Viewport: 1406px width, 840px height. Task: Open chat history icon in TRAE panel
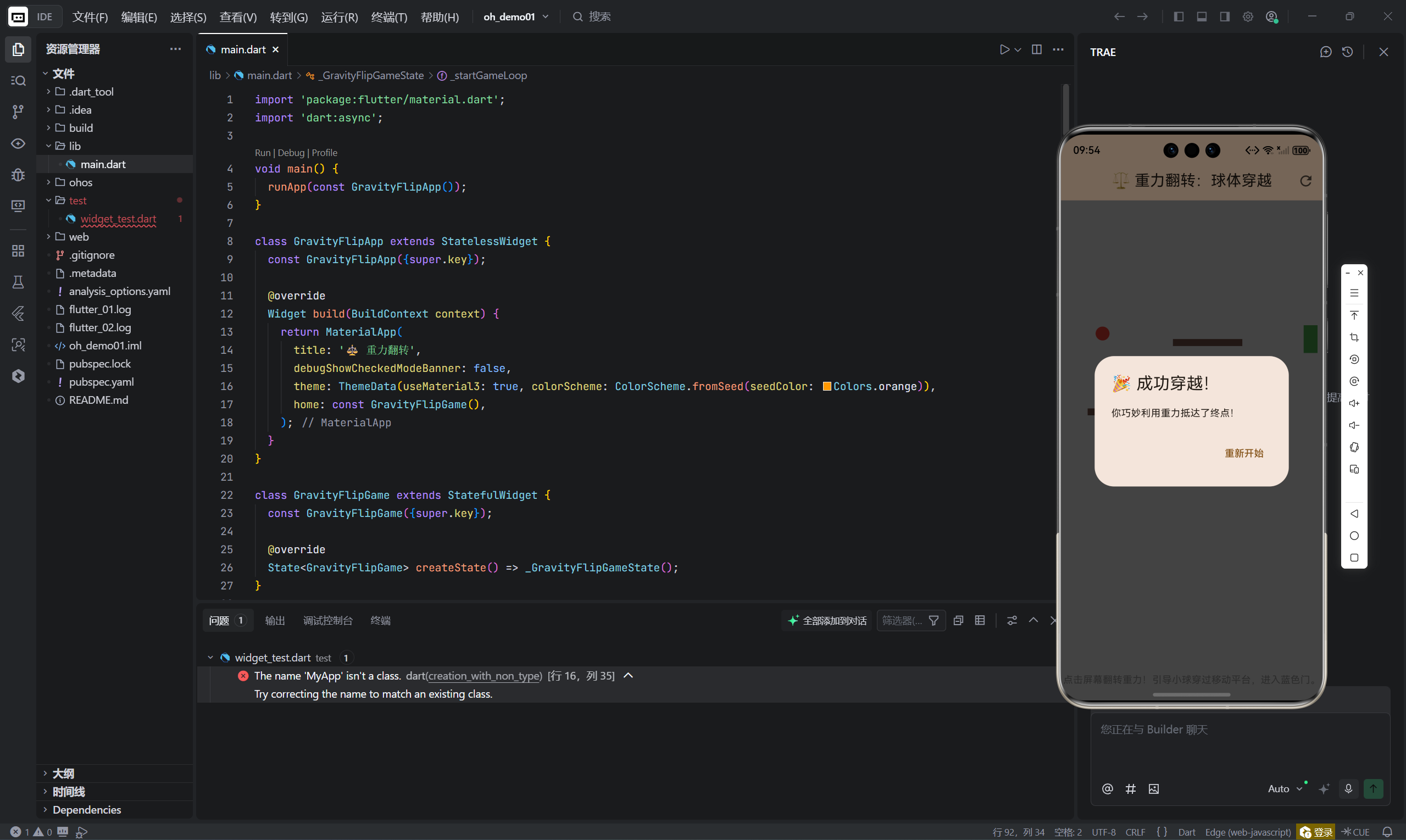click(1348, 52)
